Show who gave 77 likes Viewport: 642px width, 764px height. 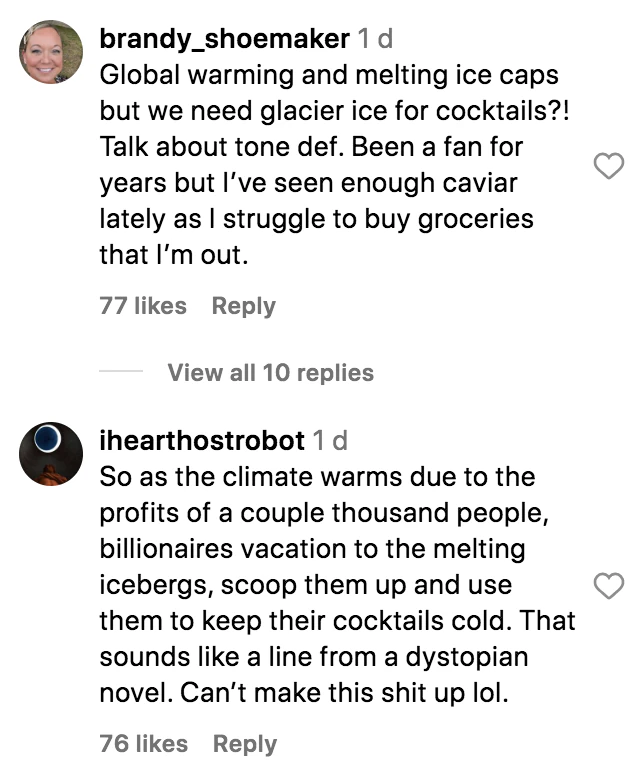(x=143, y=306)
